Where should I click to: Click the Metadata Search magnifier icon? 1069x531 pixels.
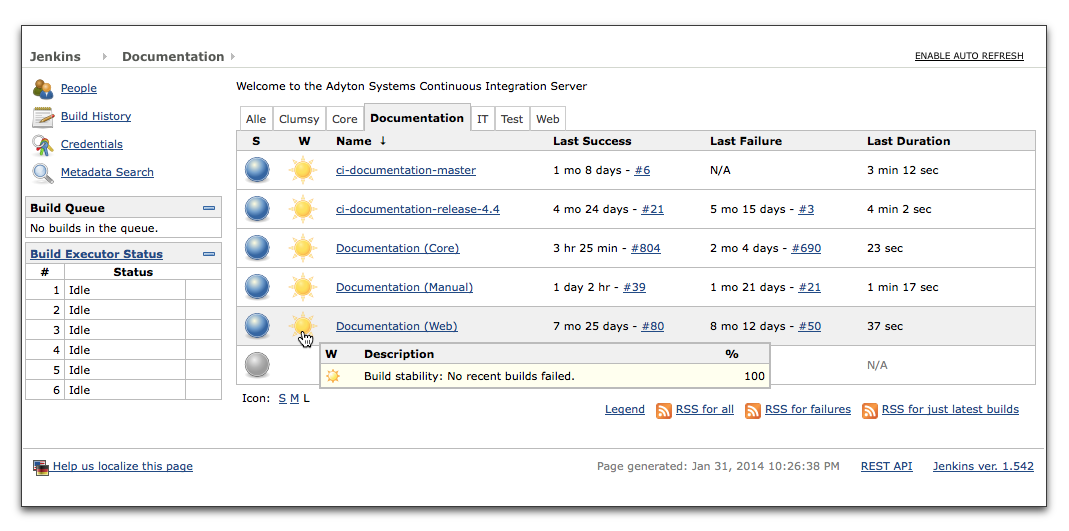(43, 172)
